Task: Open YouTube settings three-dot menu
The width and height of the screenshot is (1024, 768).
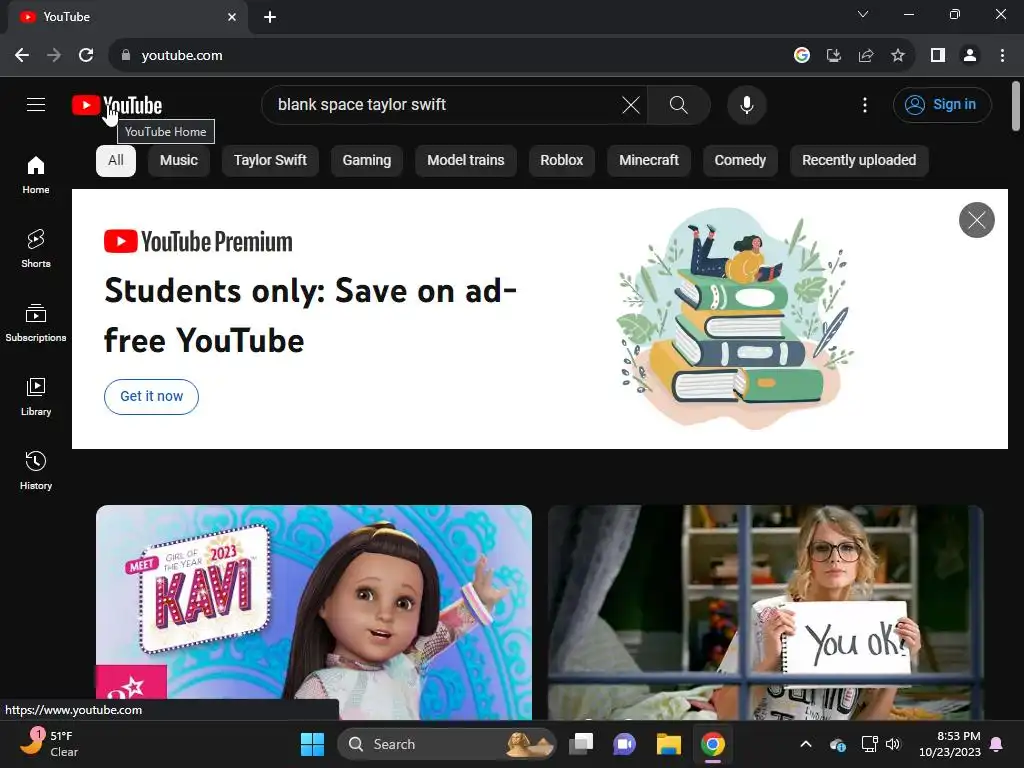Action: [865, 104]
